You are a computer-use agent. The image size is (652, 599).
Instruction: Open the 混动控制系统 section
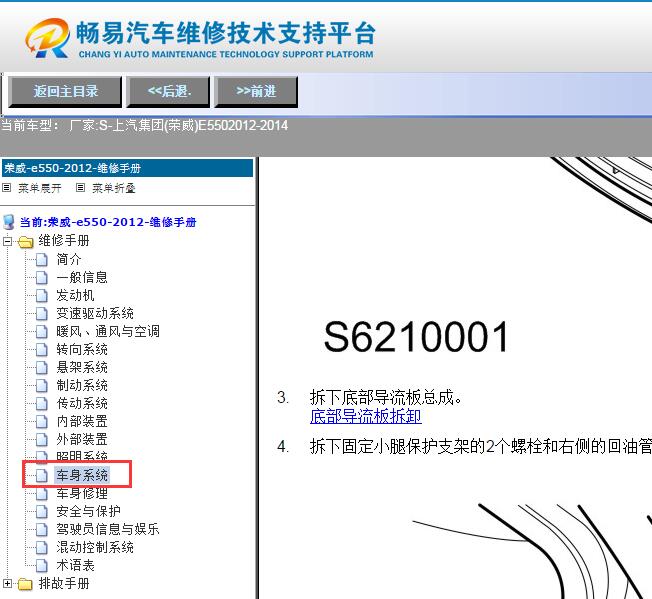(x=95, y=547)
